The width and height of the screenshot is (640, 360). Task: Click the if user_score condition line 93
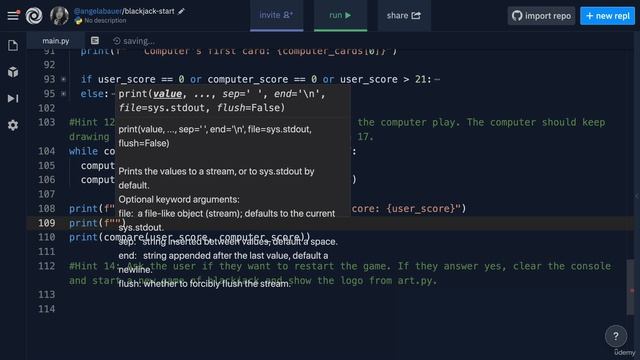(256, 79)
